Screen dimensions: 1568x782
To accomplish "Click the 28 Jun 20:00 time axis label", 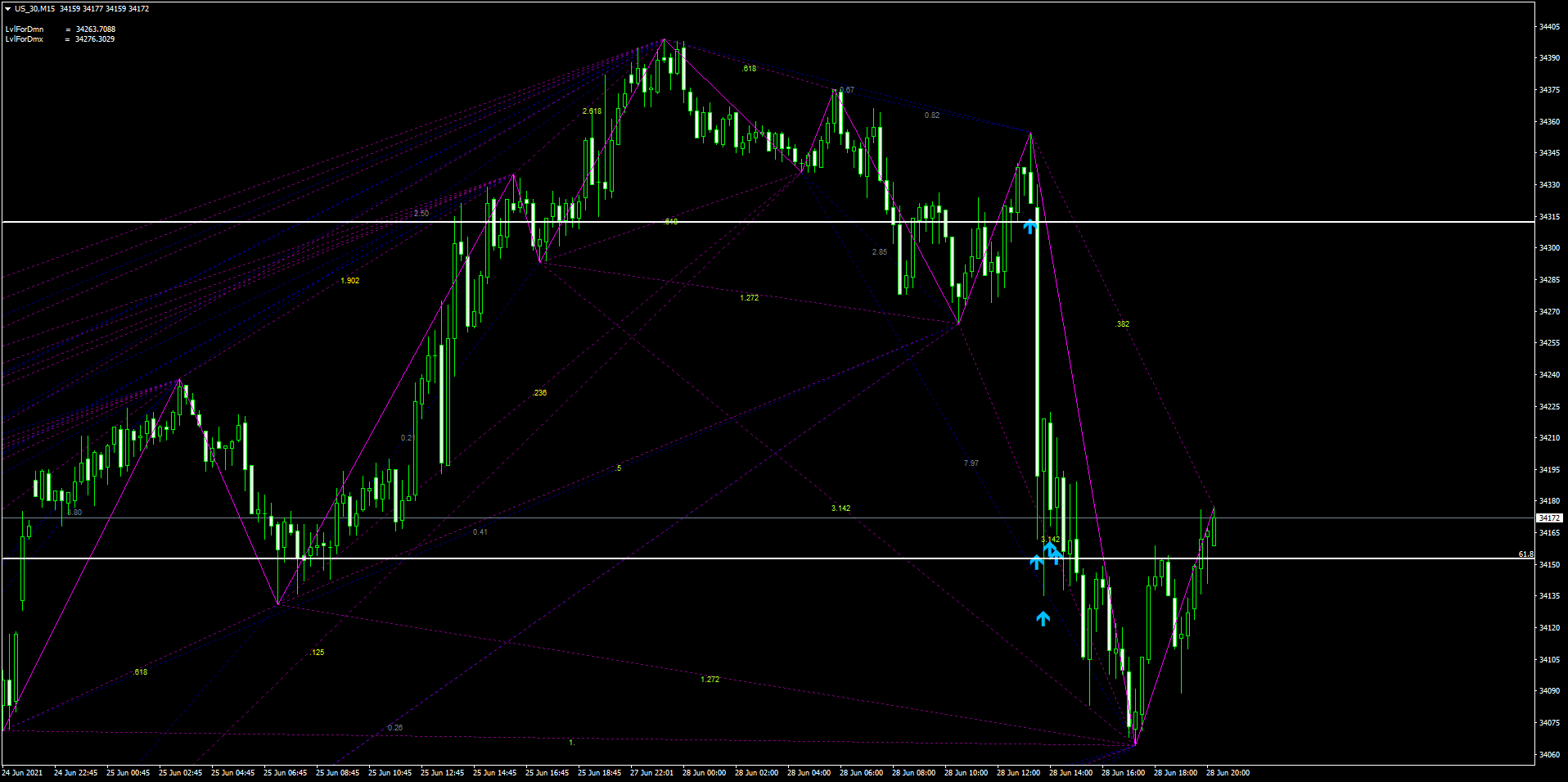I will tap(1228, 773).
